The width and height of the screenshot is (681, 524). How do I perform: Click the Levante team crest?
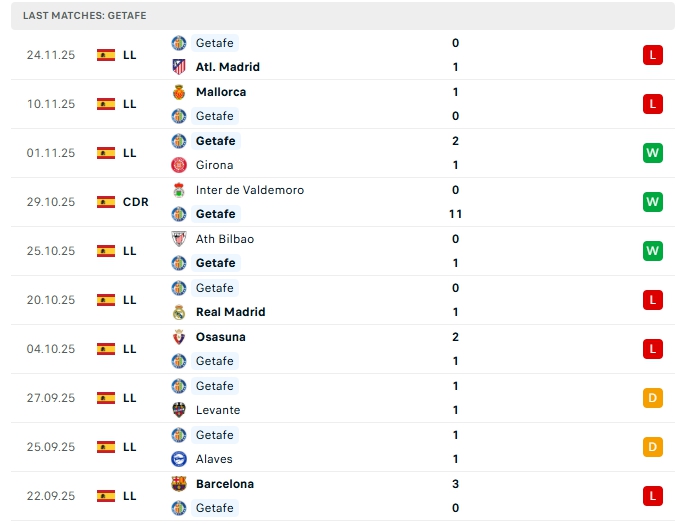[x=179, y=410]
